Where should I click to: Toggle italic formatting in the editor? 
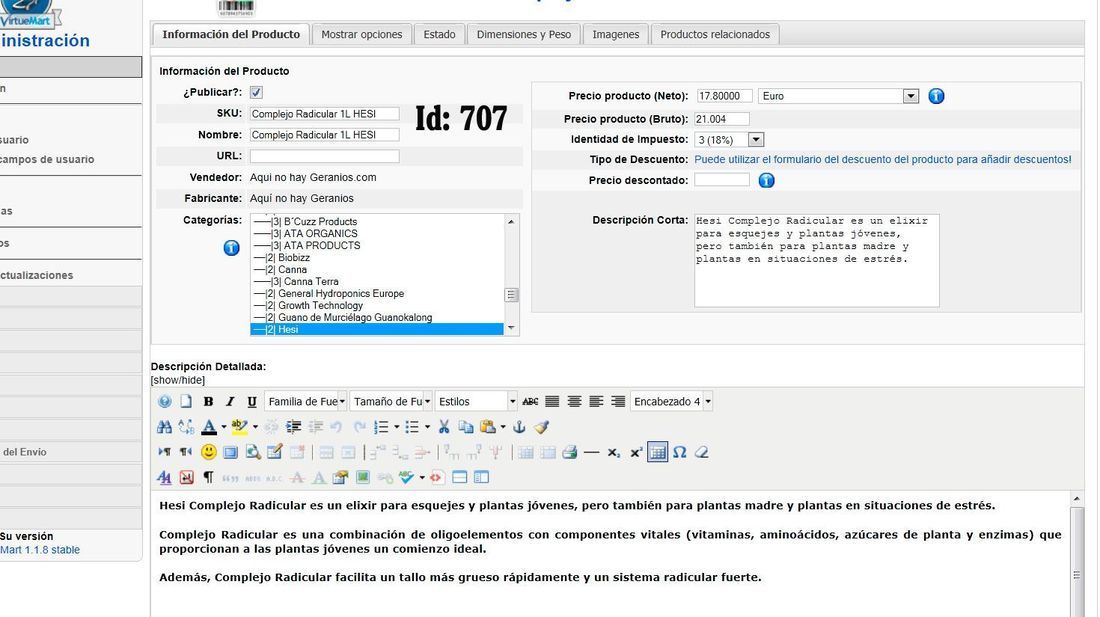click(230, 402)
